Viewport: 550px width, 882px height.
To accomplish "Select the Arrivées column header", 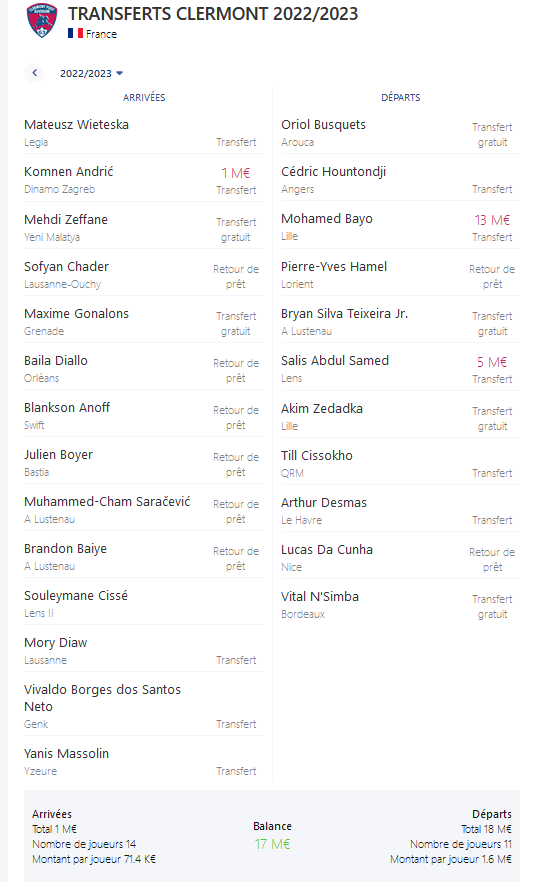I will 144,97.
